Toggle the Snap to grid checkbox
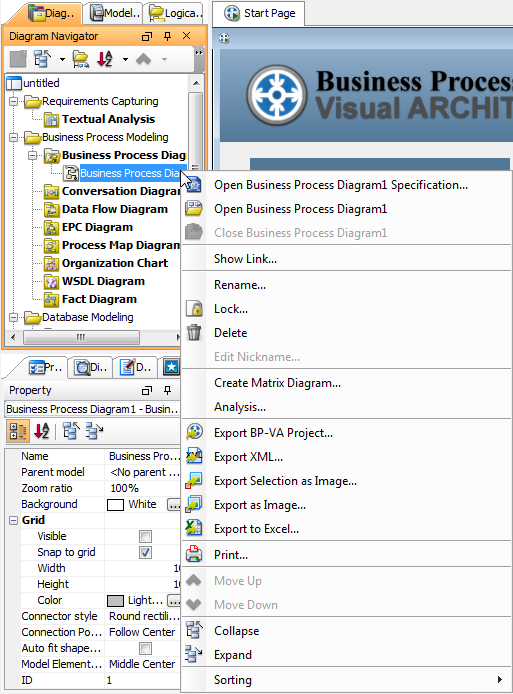Screen dimensions: 513x694 coord(145,552)
